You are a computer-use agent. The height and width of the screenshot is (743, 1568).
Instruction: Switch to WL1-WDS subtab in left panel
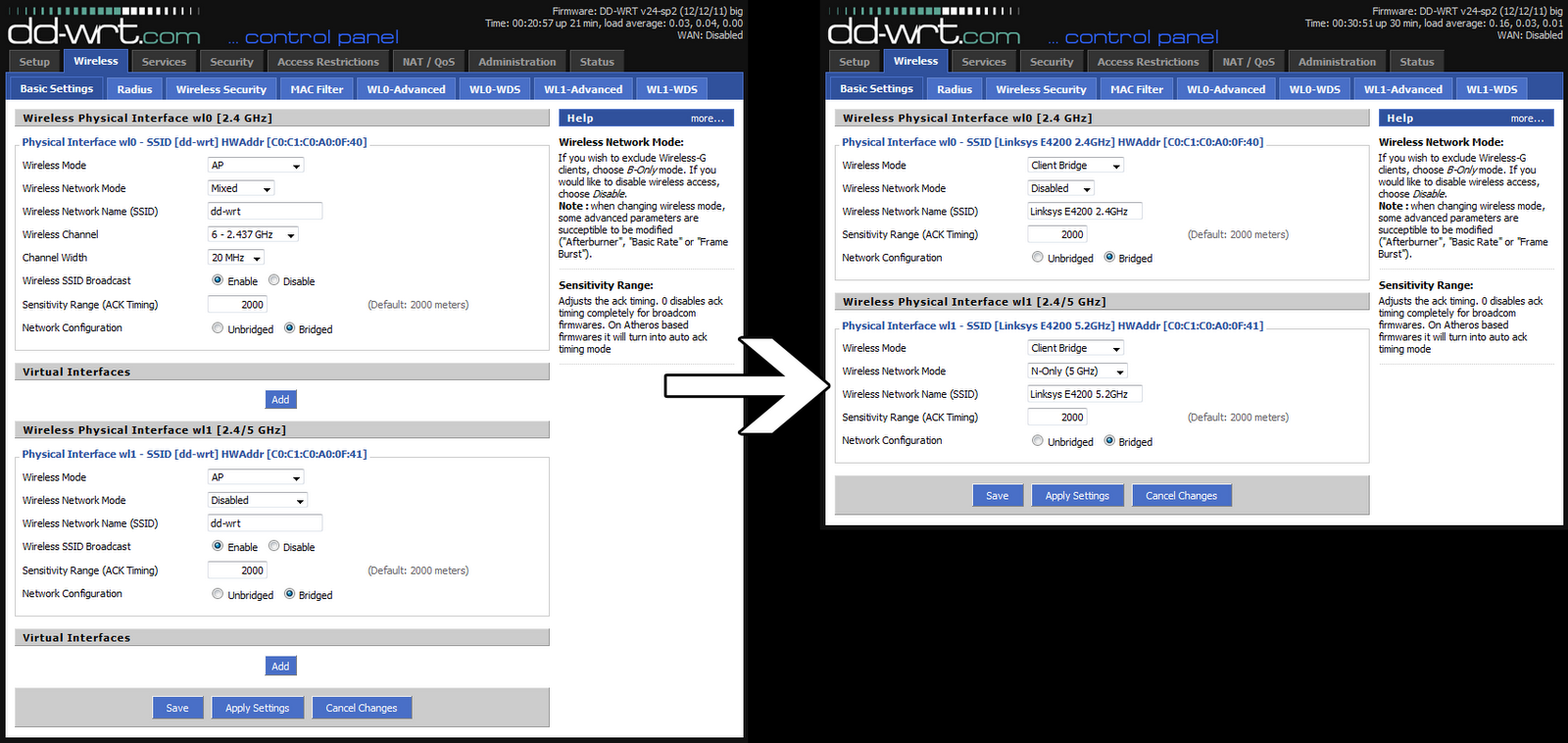[x=672, y=89]
